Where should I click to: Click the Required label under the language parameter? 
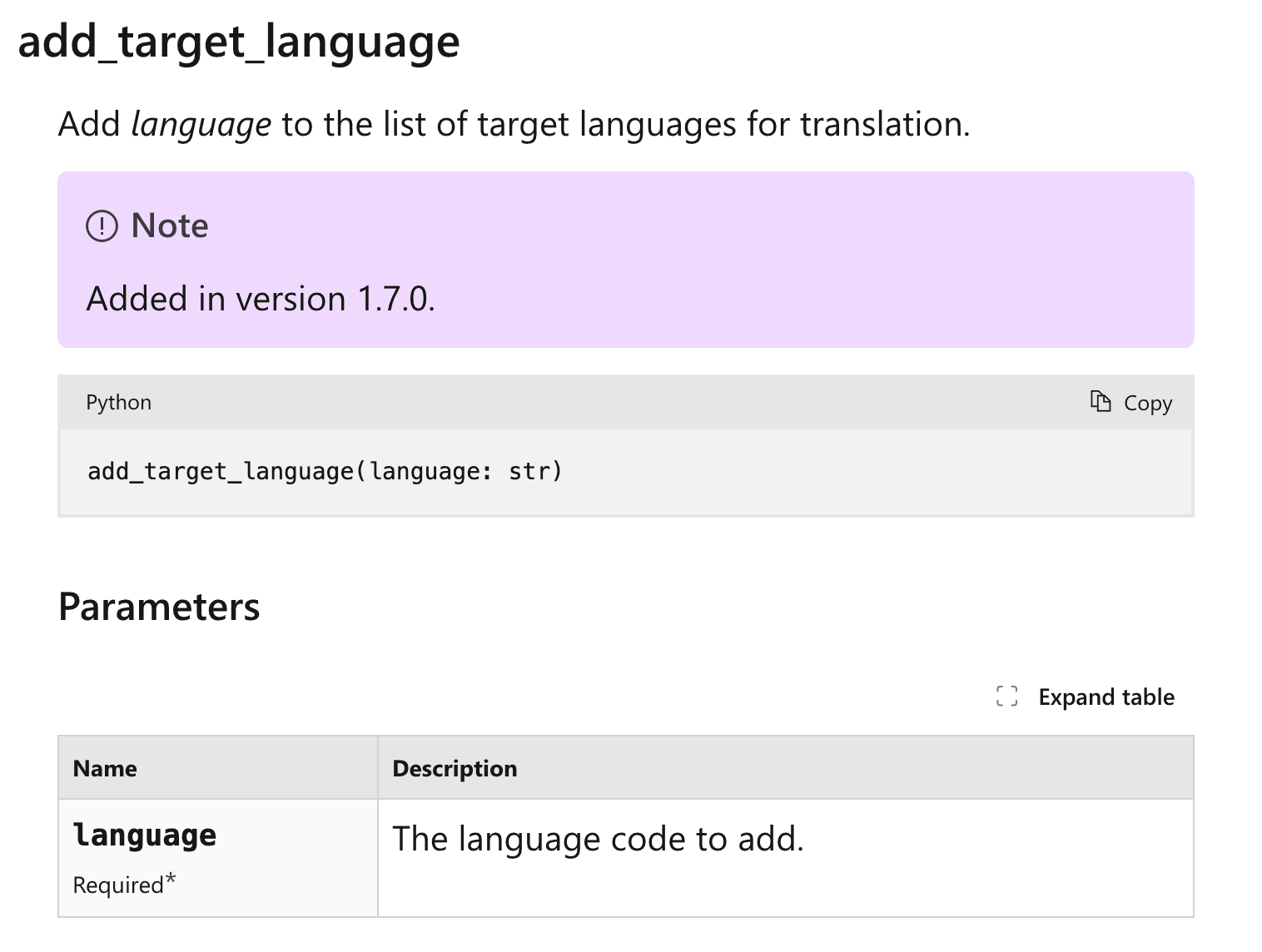point(118,885)
